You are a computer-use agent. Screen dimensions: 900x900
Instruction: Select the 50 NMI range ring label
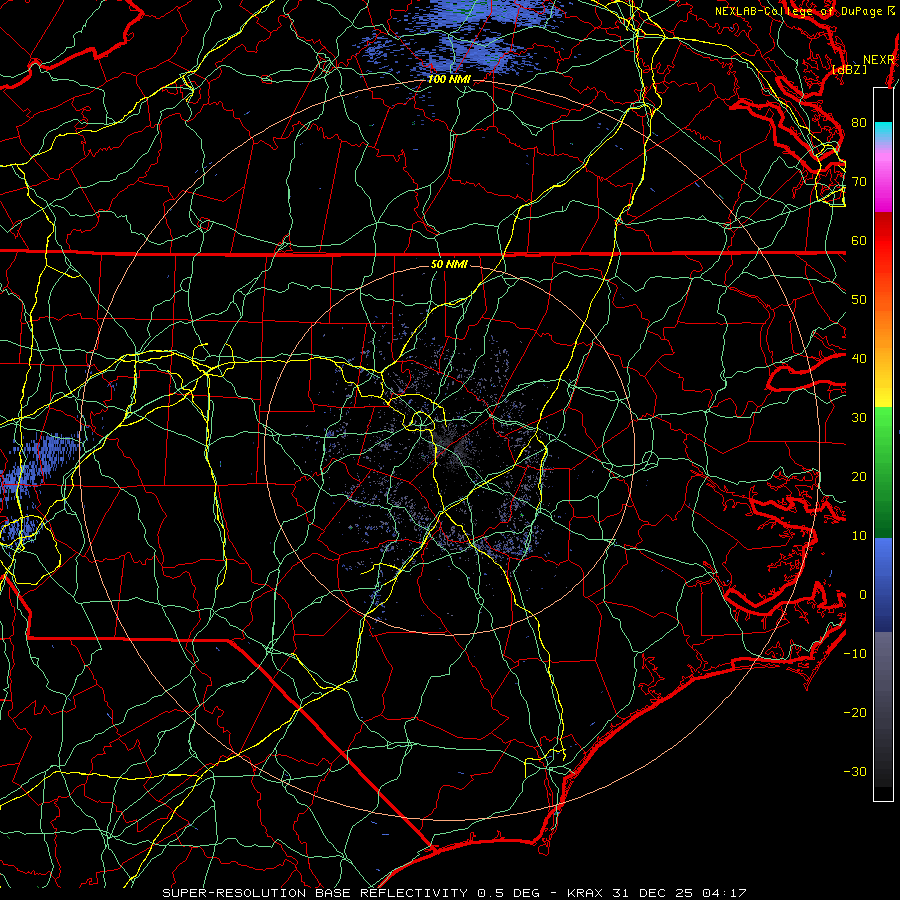(449, 264)
